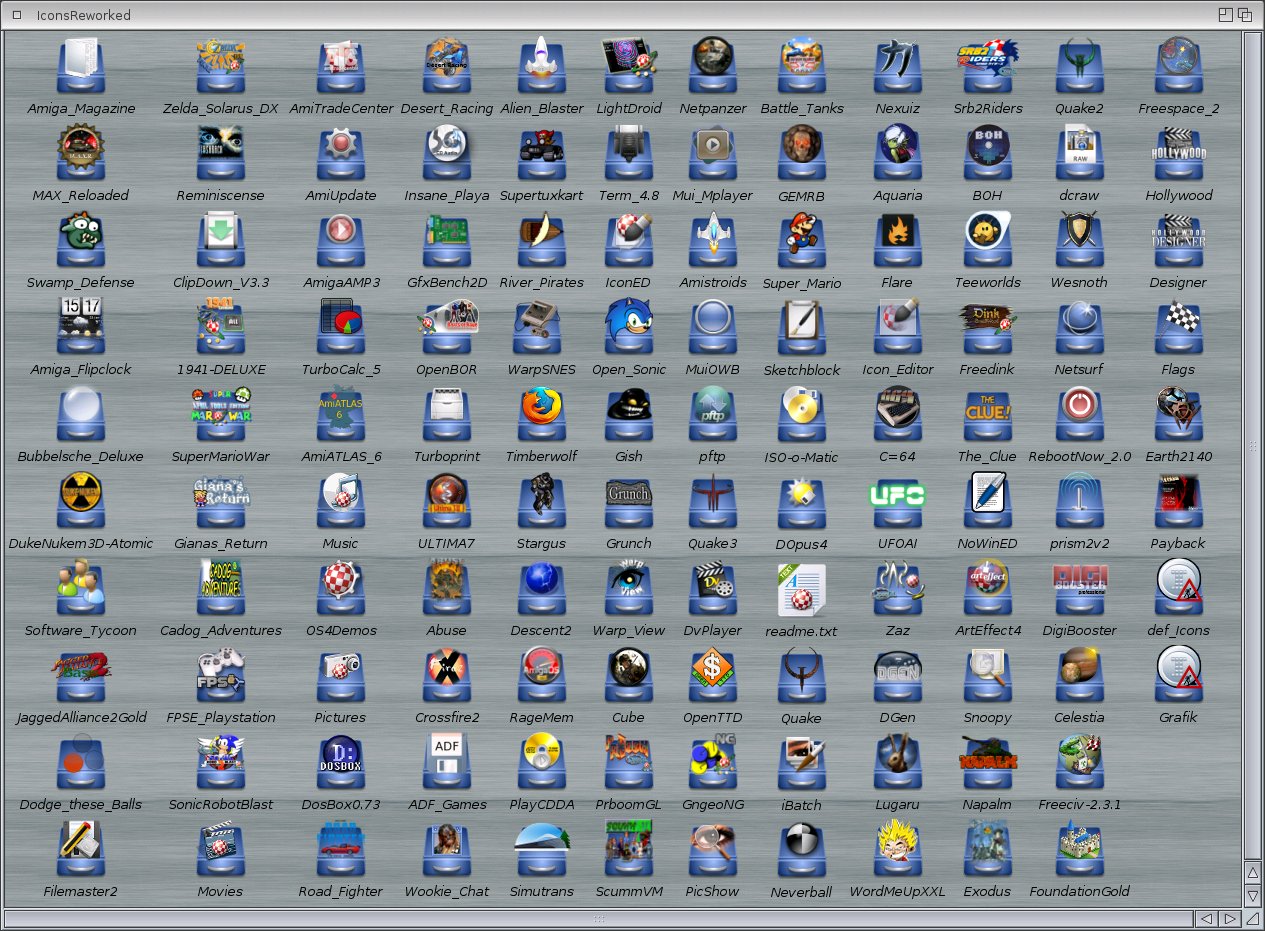Open the Hollywood icon
Image resolution: width=1265 pixels, height=931 pixels.
(1179, 154)
